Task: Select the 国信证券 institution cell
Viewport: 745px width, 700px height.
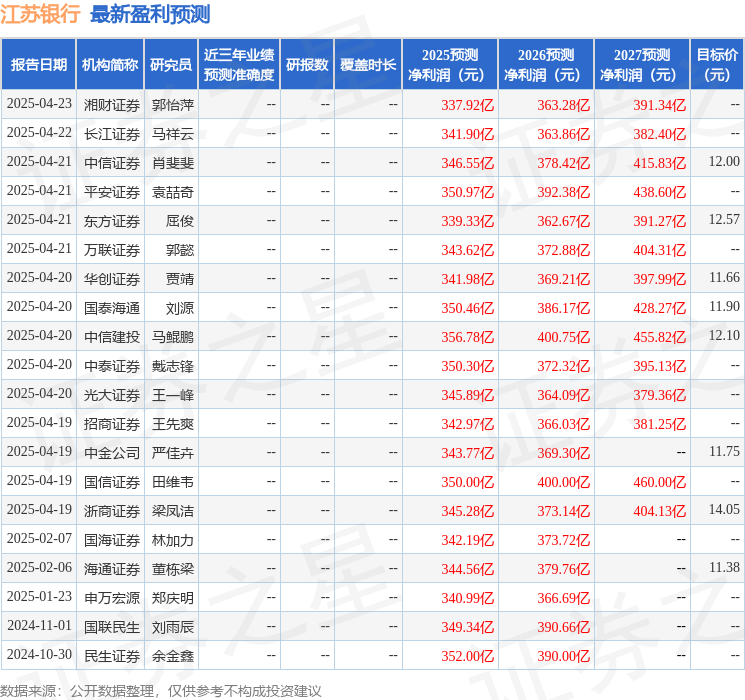Action: [112, 482]
